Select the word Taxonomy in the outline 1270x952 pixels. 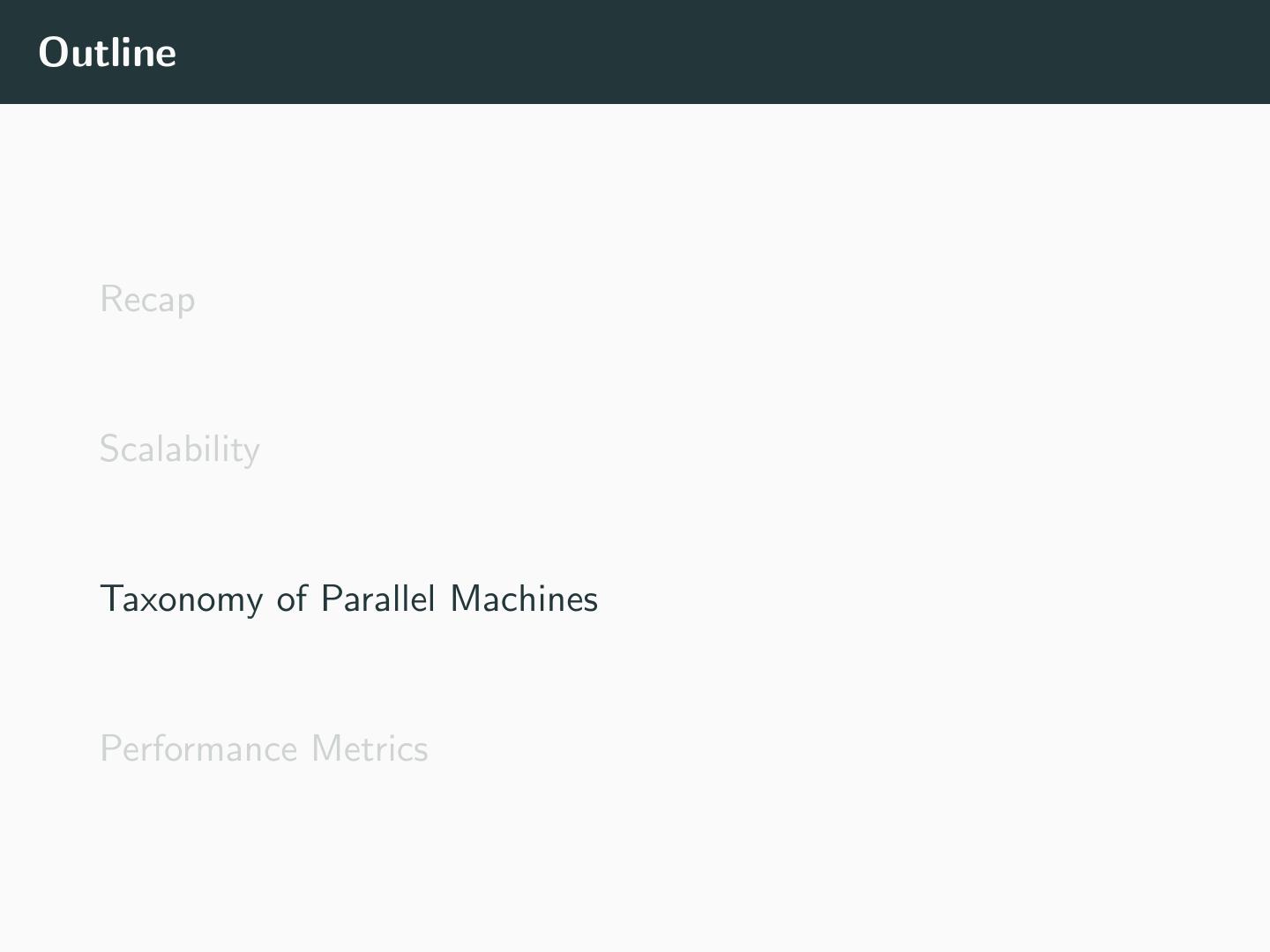(182, 599)
